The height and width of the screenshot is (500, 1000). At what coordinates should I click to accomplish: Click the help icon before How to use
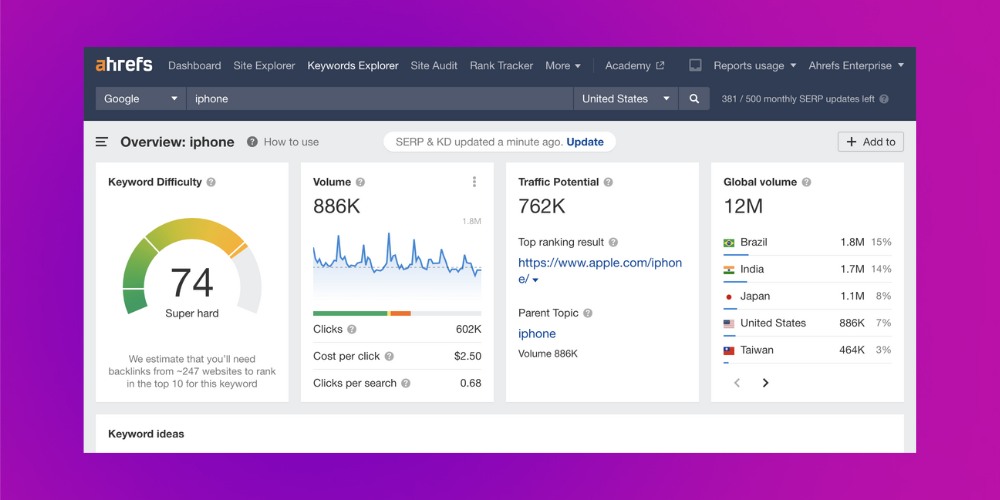point(253,142)
